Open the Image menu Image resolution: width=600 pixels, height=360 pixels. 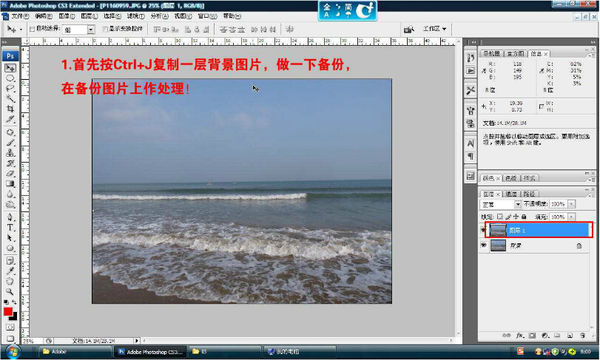(x=66, y=16)
